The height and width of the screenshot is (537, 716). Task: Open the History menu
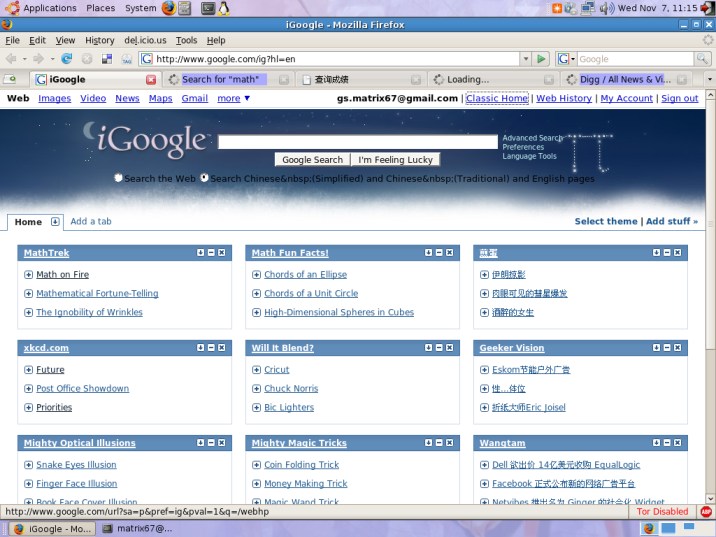coord(100,40)
